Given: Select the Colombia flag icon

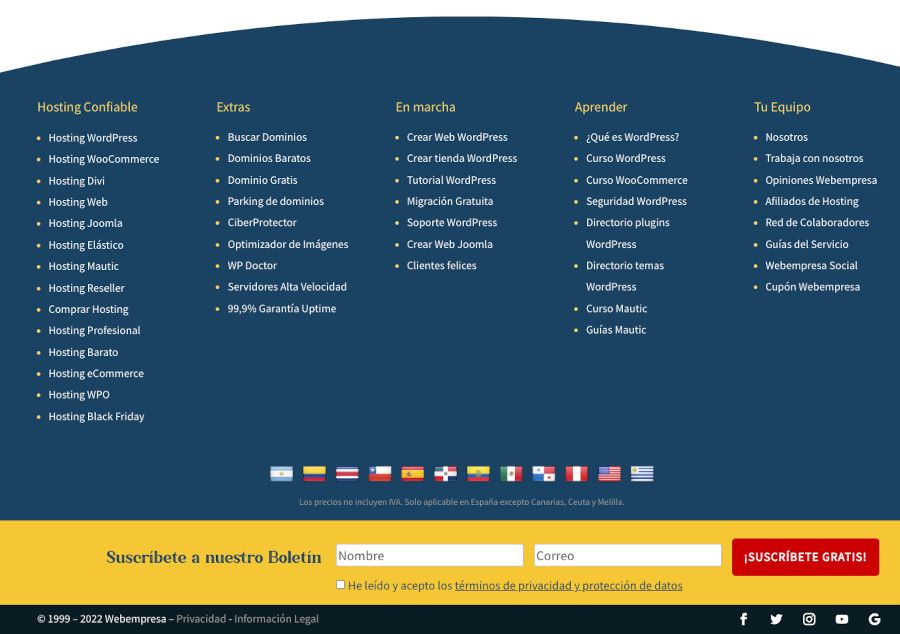Looking at the screenshot, I should [x=314, y=473].
